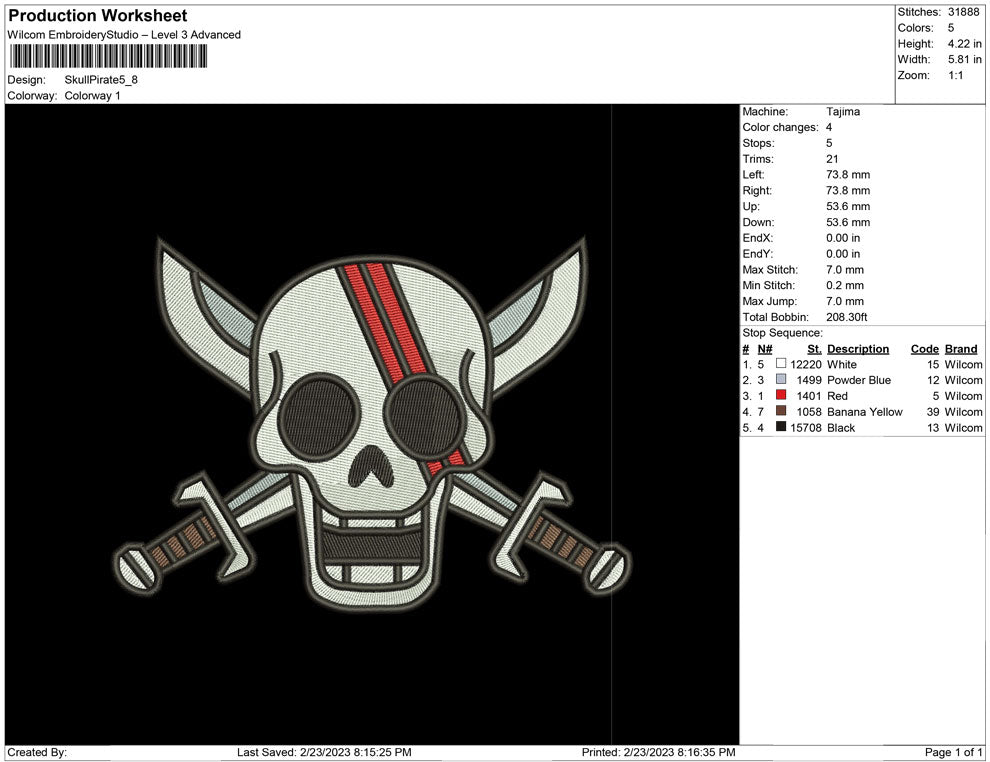The image size is (990, 762).
Task: Click the 'Page 1 of 1' indicator
Action: [953, 752]
